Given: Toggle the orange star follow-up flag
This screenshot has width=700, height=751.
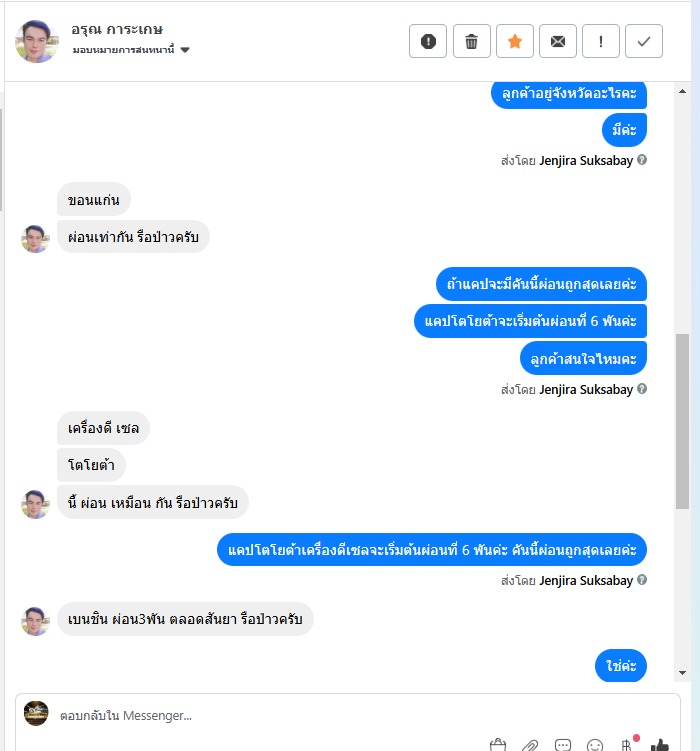Looking at the screenshot, I should [515, 41].
